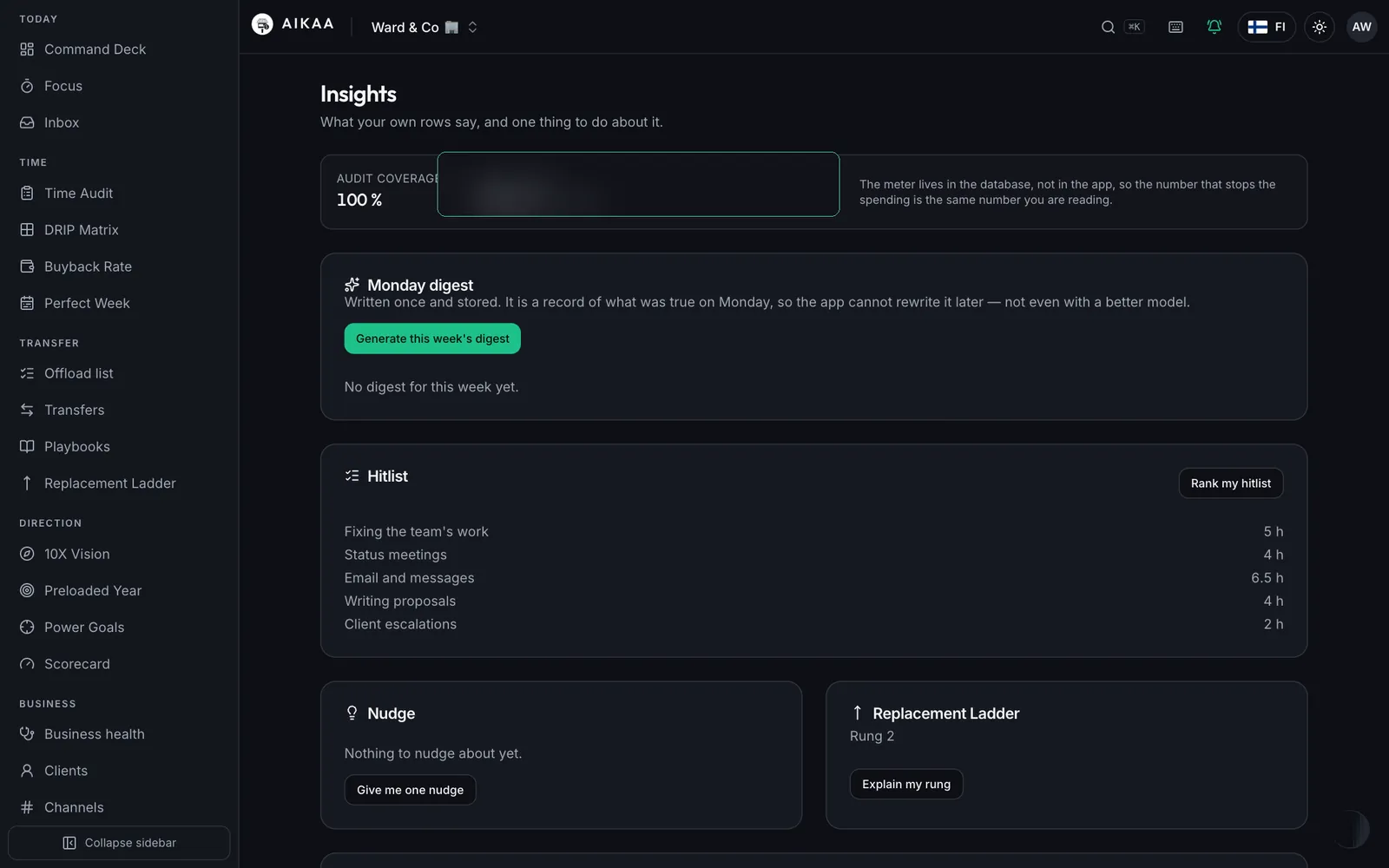The image size is (1389, 868).
Task: Open the Scorecard gauge icon
Action: (27, 664)
